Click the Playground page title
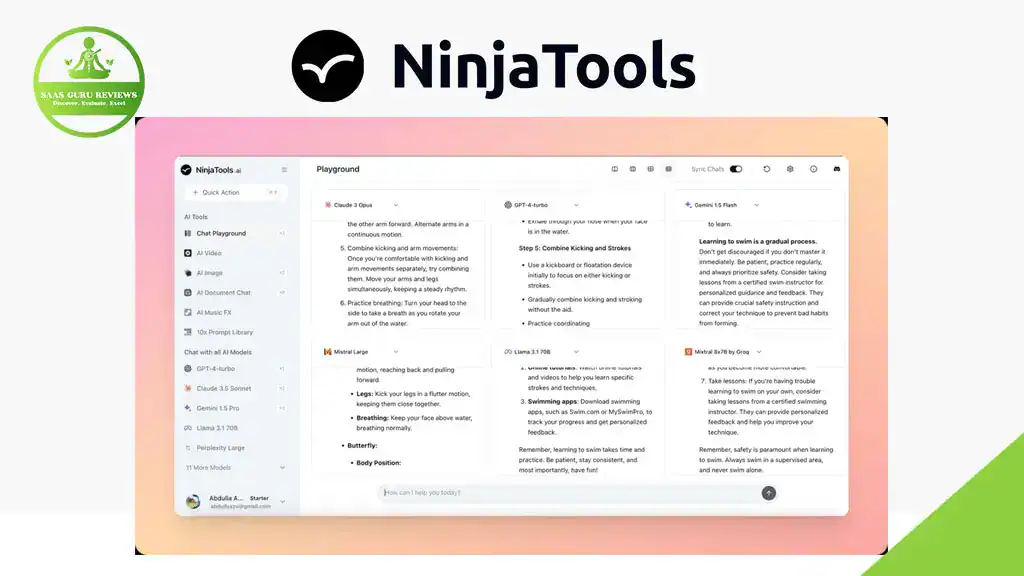 point(338,169)
